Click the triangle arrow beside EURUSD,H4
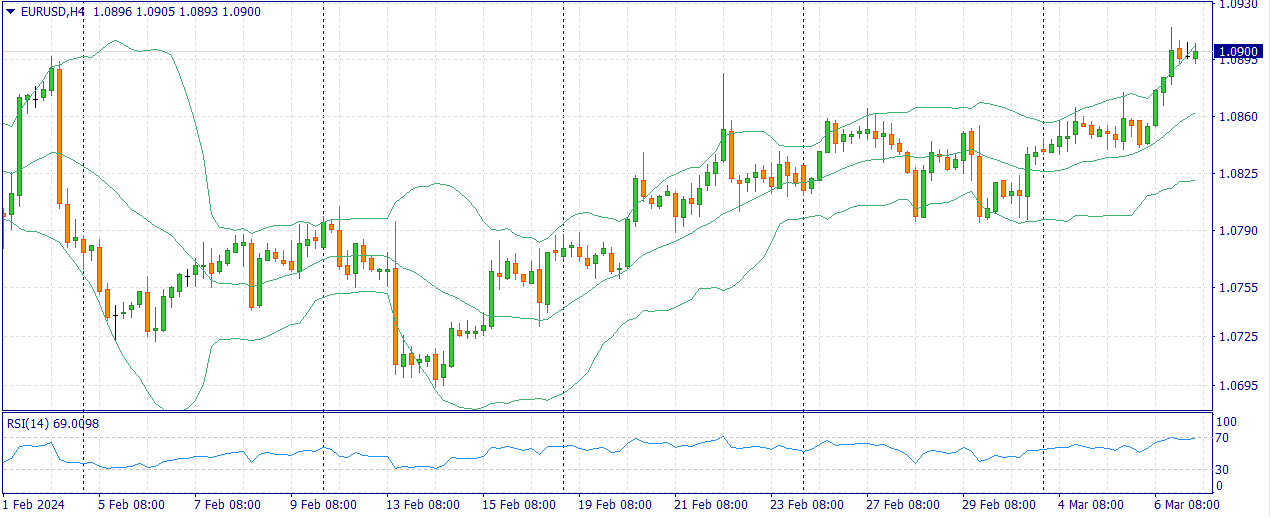Image resolution: width=1270 pixels, height=517 pixels. pos(11,10)
